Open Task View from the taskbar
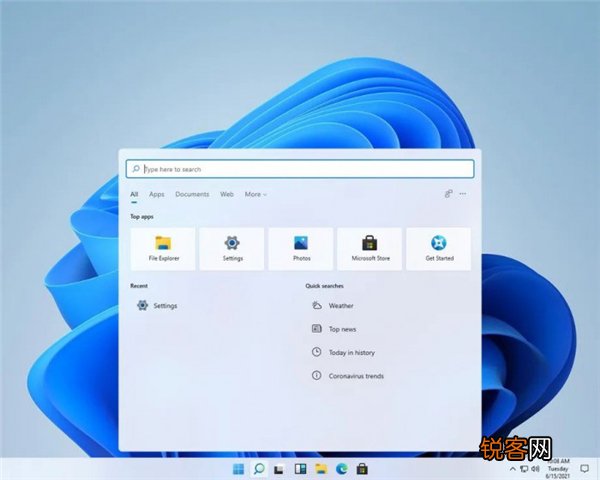 [x=279, y=469]
